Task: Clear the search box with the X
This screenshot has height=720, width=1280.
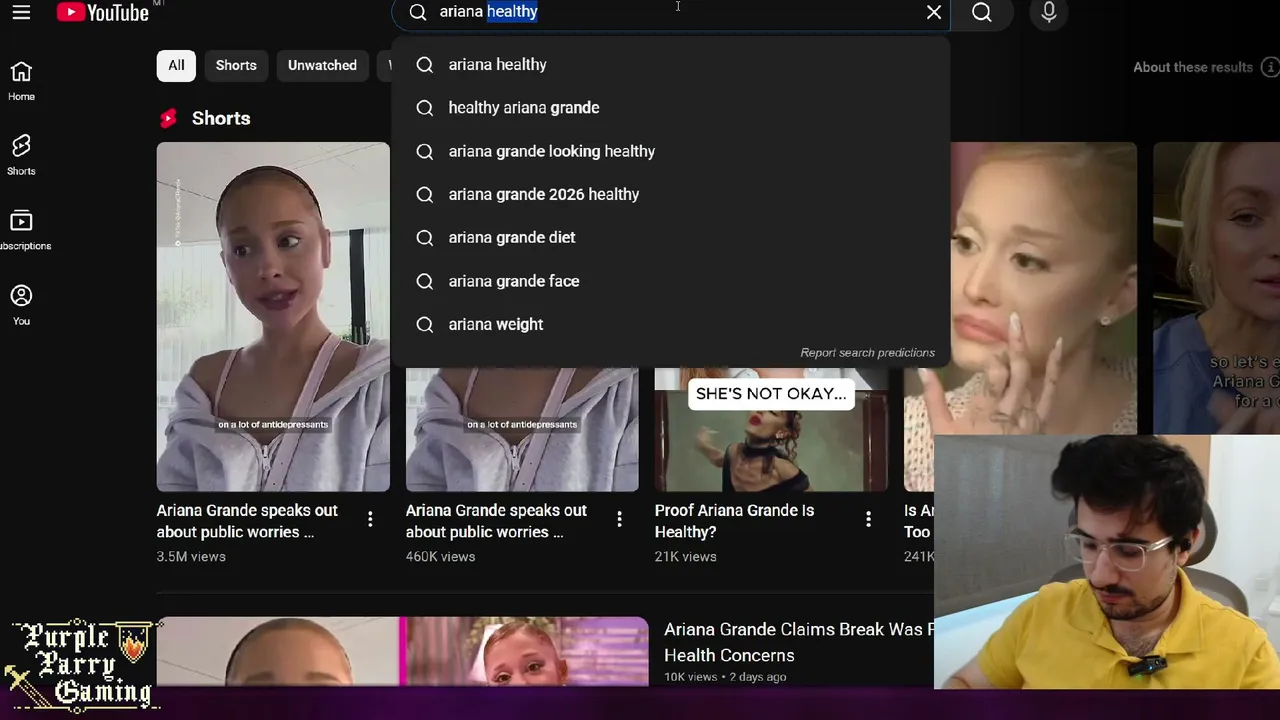Action: point(934,12)
